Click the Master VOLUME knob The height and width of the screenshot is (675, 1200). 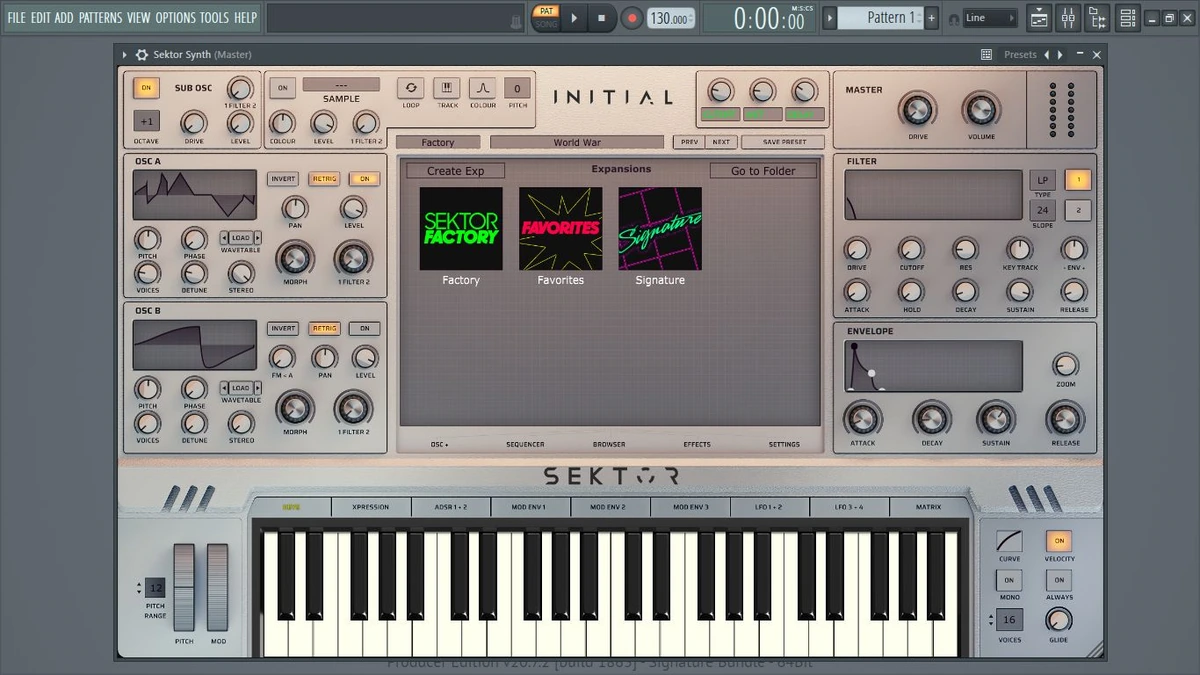point(981,110)
